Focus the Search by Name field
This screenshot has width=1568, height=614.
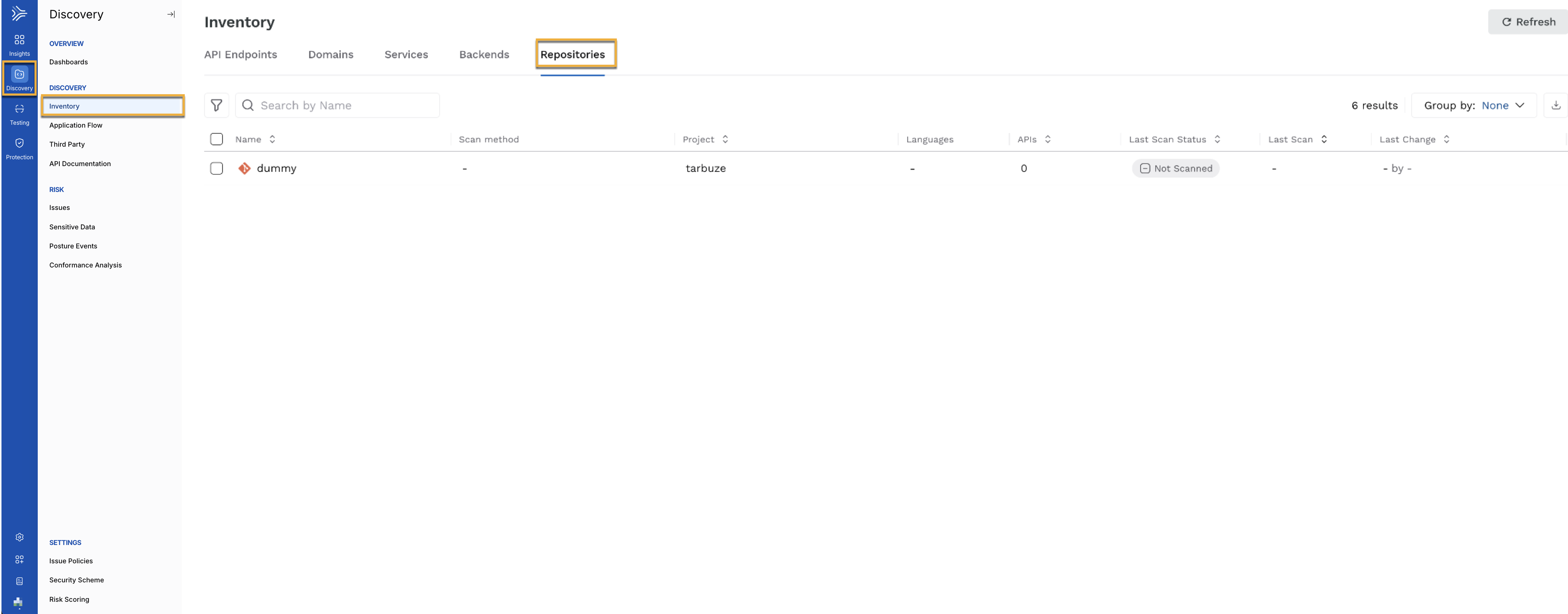(337, 105)
